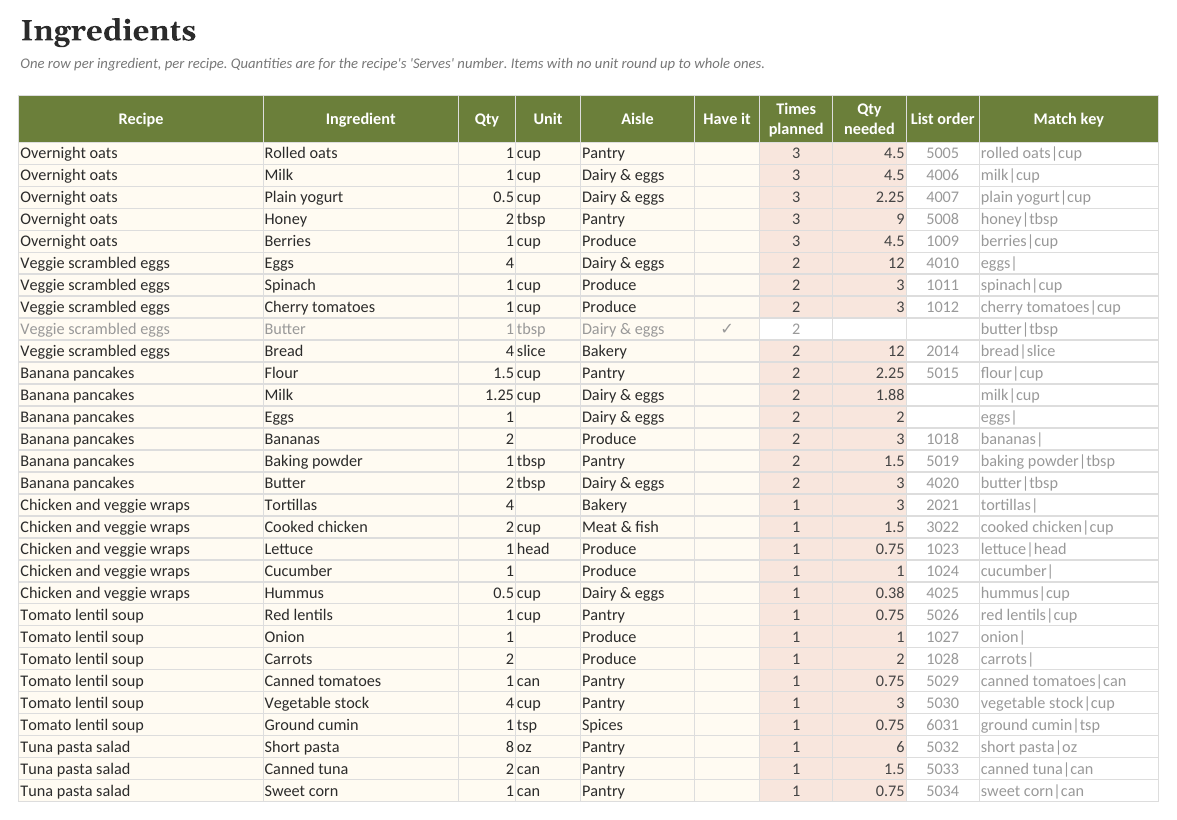Click the Cooked chicken ingredient cell
This screenshot has width=1177, height=820.
[360, 527]
